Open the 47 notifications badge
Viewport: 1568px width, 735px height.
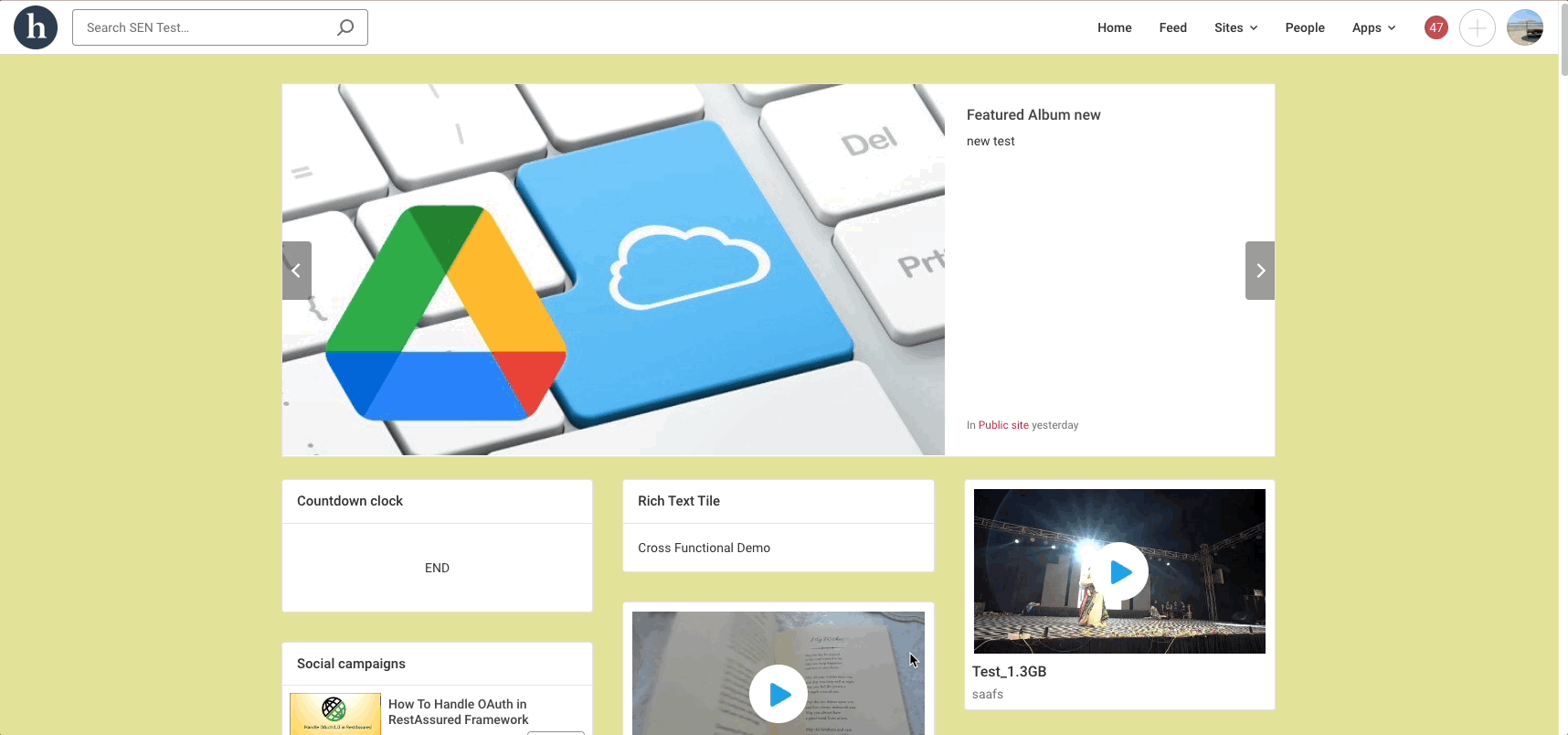pyautogui.click(x=1436, y=27)
